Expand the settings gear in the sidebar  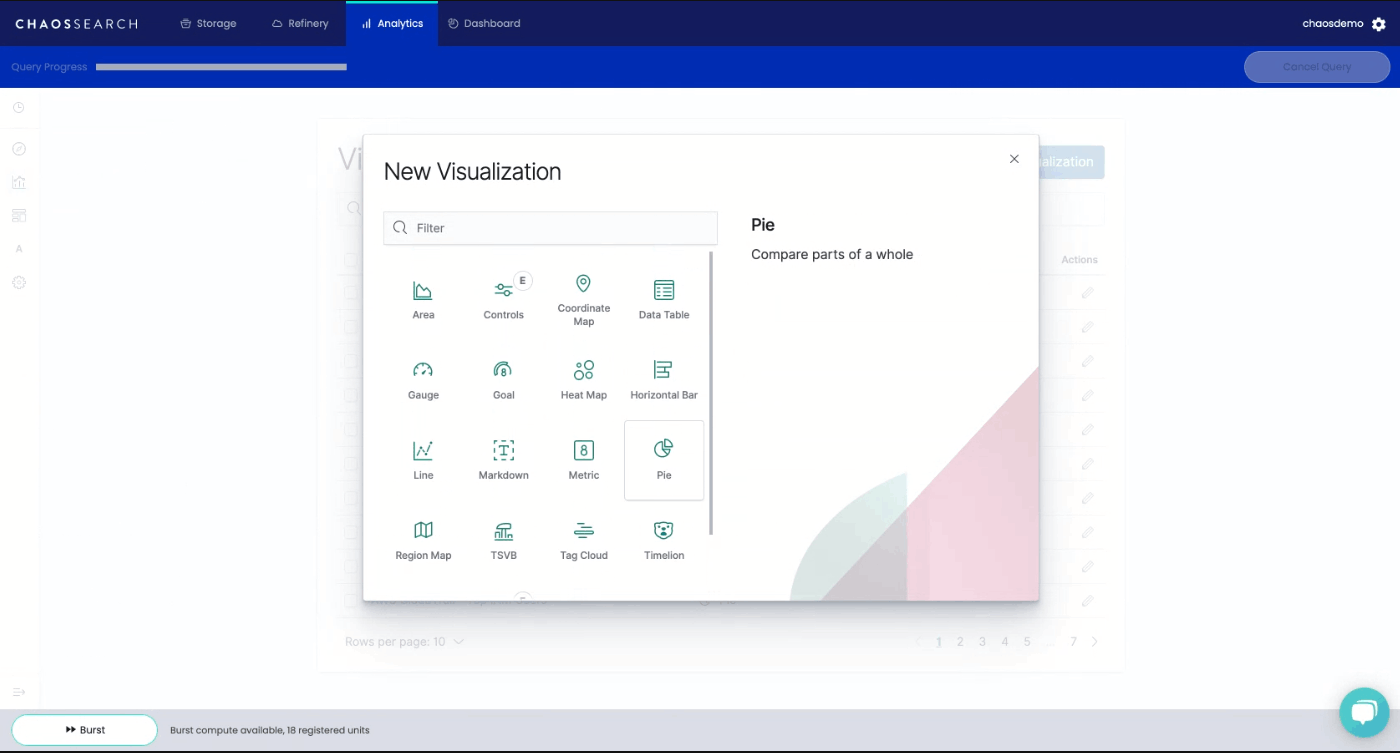18,282
